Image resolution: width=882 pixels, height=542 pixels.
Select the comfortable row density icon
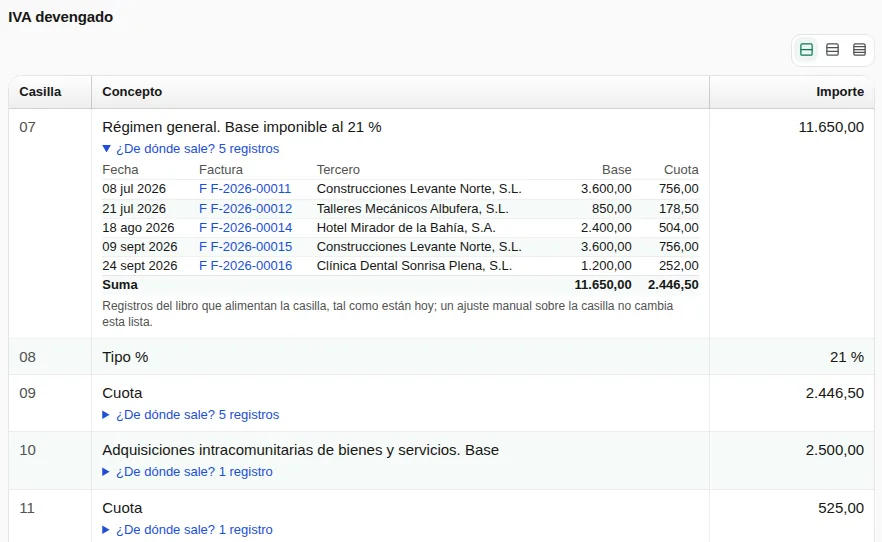pos(806,49)
